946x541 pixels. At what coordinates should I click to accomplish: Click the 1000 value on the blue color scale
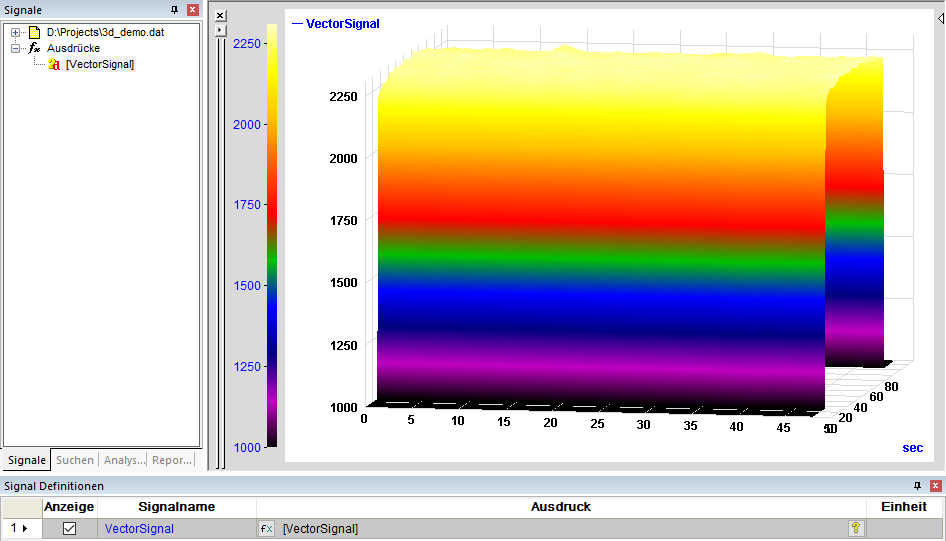click(x=247, y=448)
